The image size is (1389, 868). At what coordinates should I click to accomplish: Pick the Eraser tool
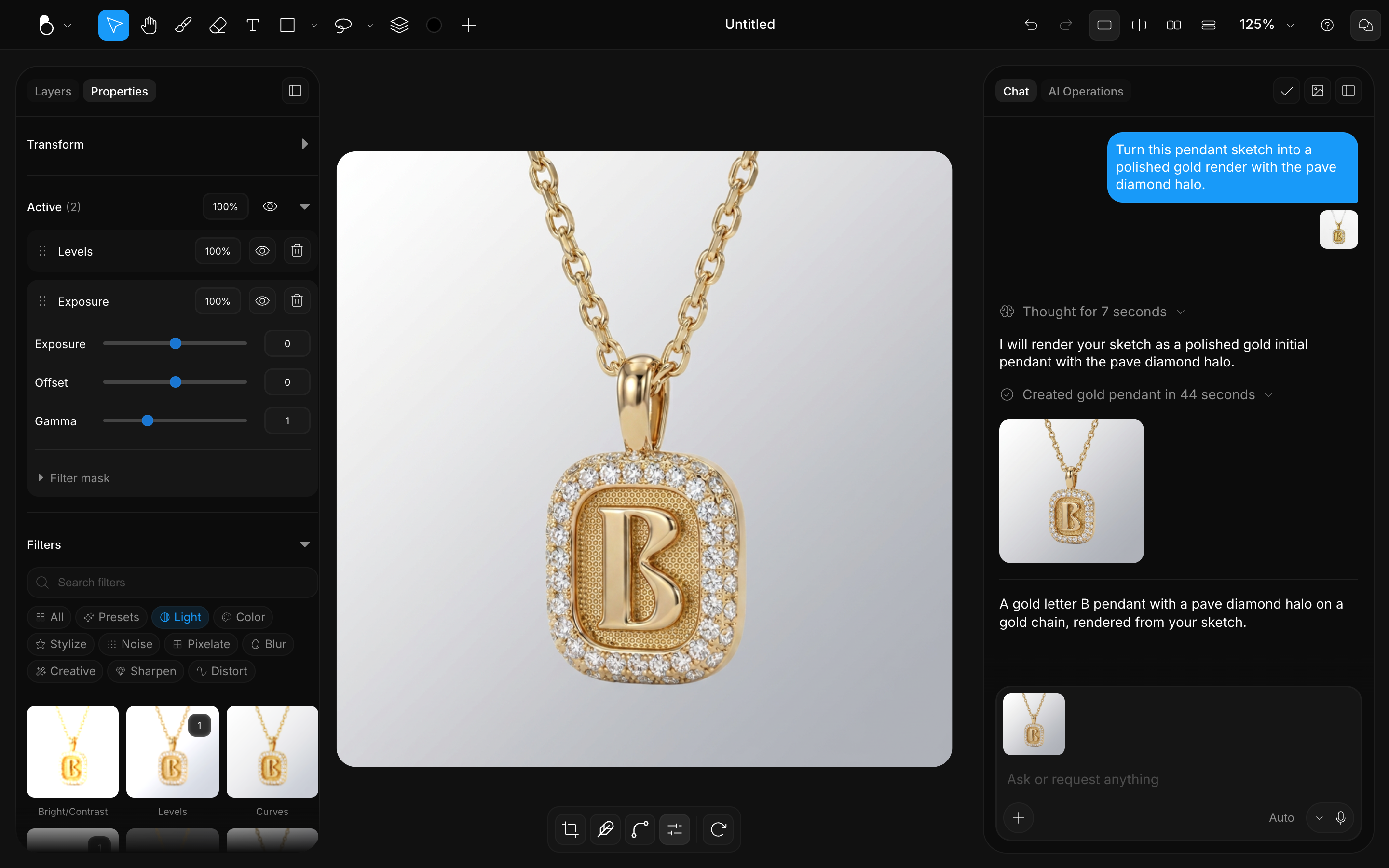coord(218,25)
